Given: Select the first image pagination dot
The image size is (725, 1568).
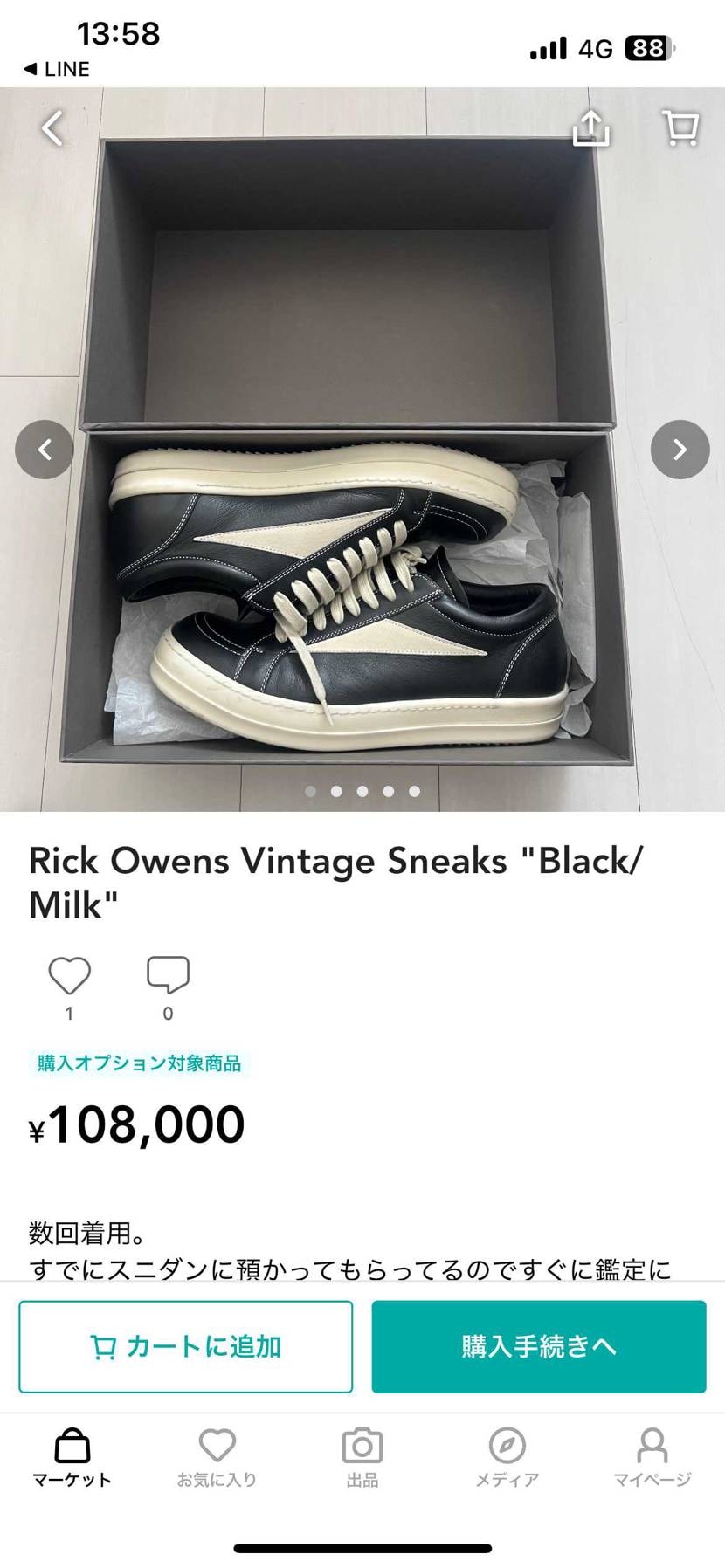Looking at the screenshot, I should pos(310,791).
